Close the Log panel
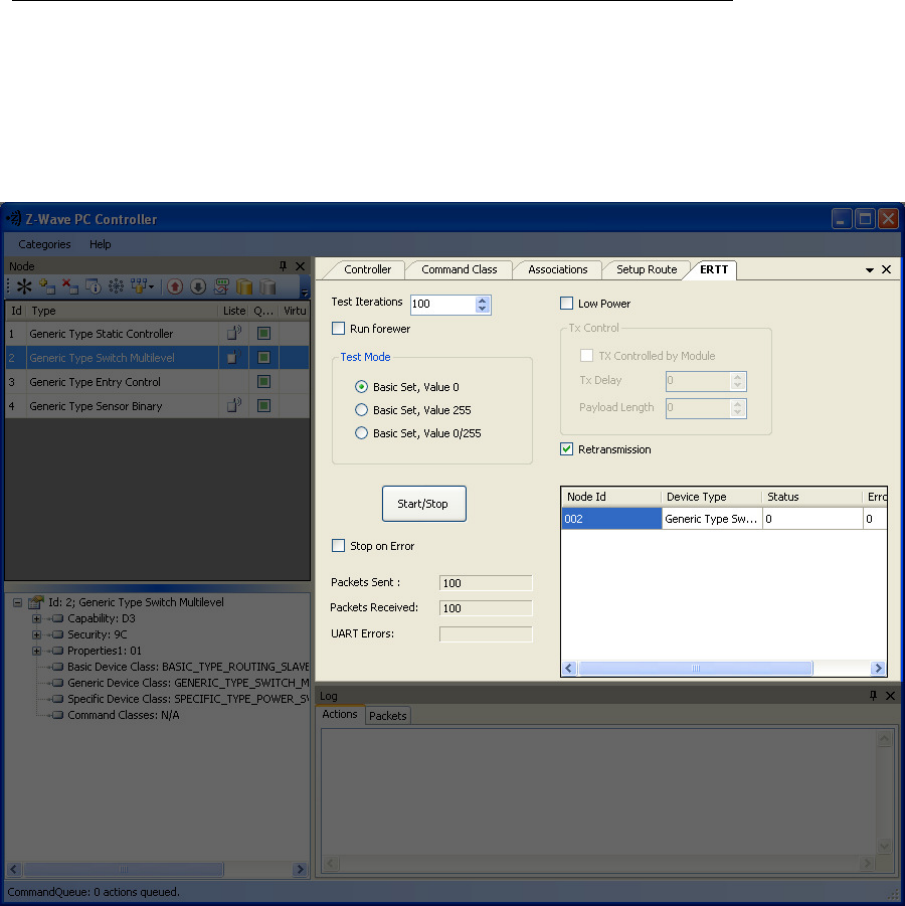The image size is (905, 906). tap(891, 696)
